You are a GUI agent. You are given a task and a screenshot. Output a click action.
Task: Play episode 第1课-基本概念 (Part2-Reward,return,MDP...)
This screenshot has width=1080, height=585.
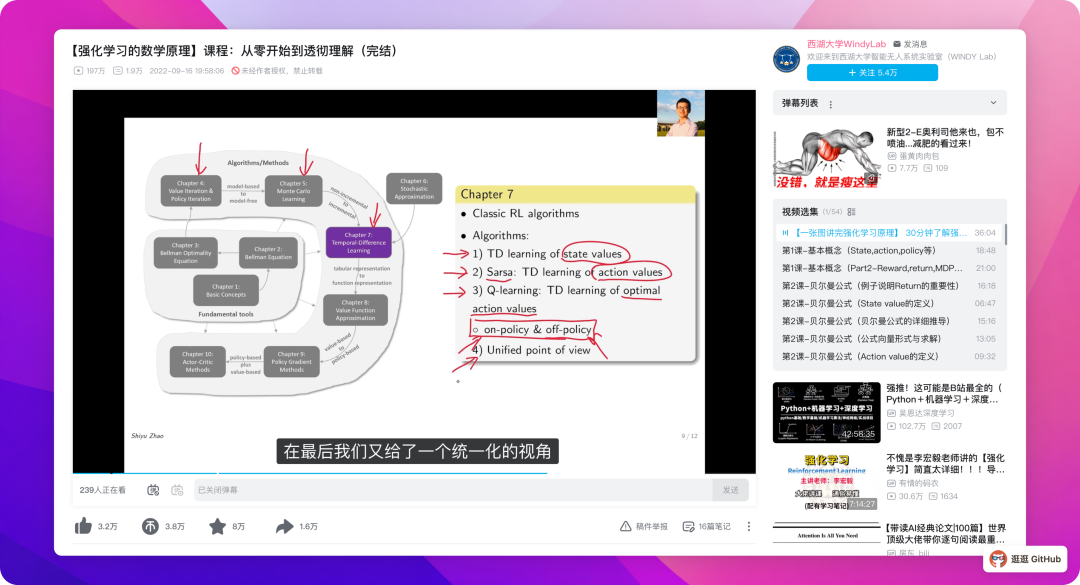889,268
